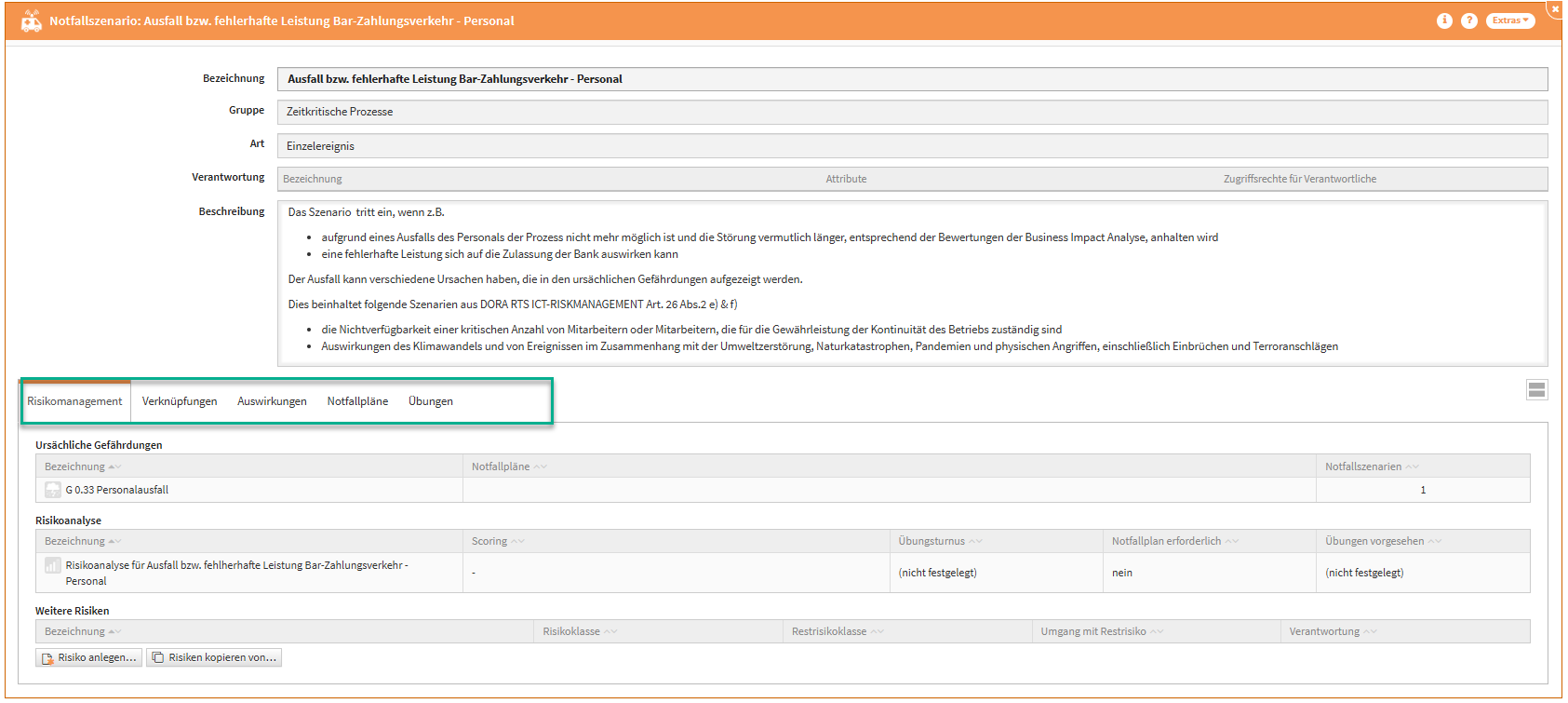The height and width of the screenshot is (703, 1568).
Task: Click the Gruppe field Zeitkritische Prozesse
Action: pos(911,112)
